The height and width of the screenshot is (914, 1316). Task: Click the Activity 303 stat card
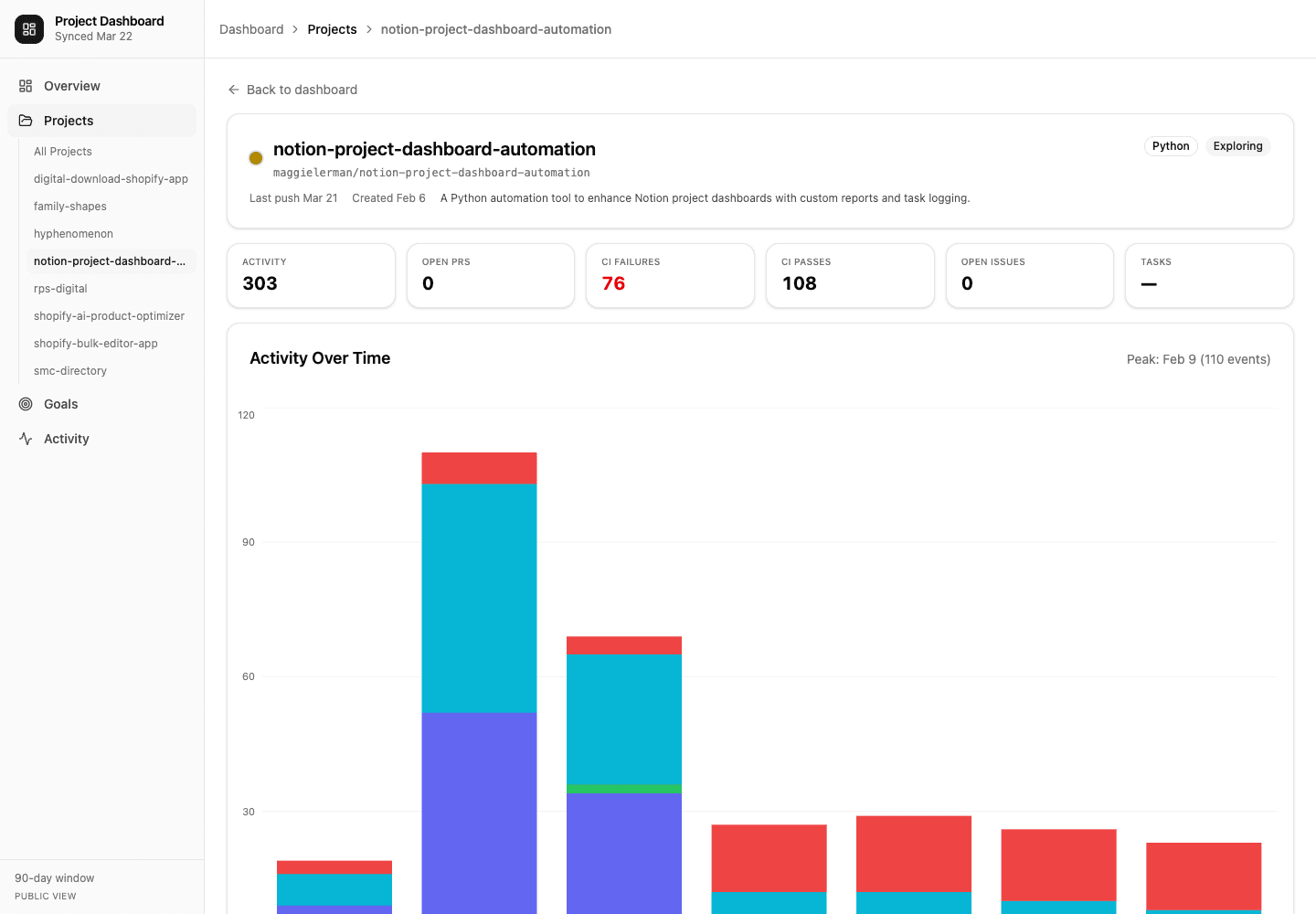click(x=312, y=275)
